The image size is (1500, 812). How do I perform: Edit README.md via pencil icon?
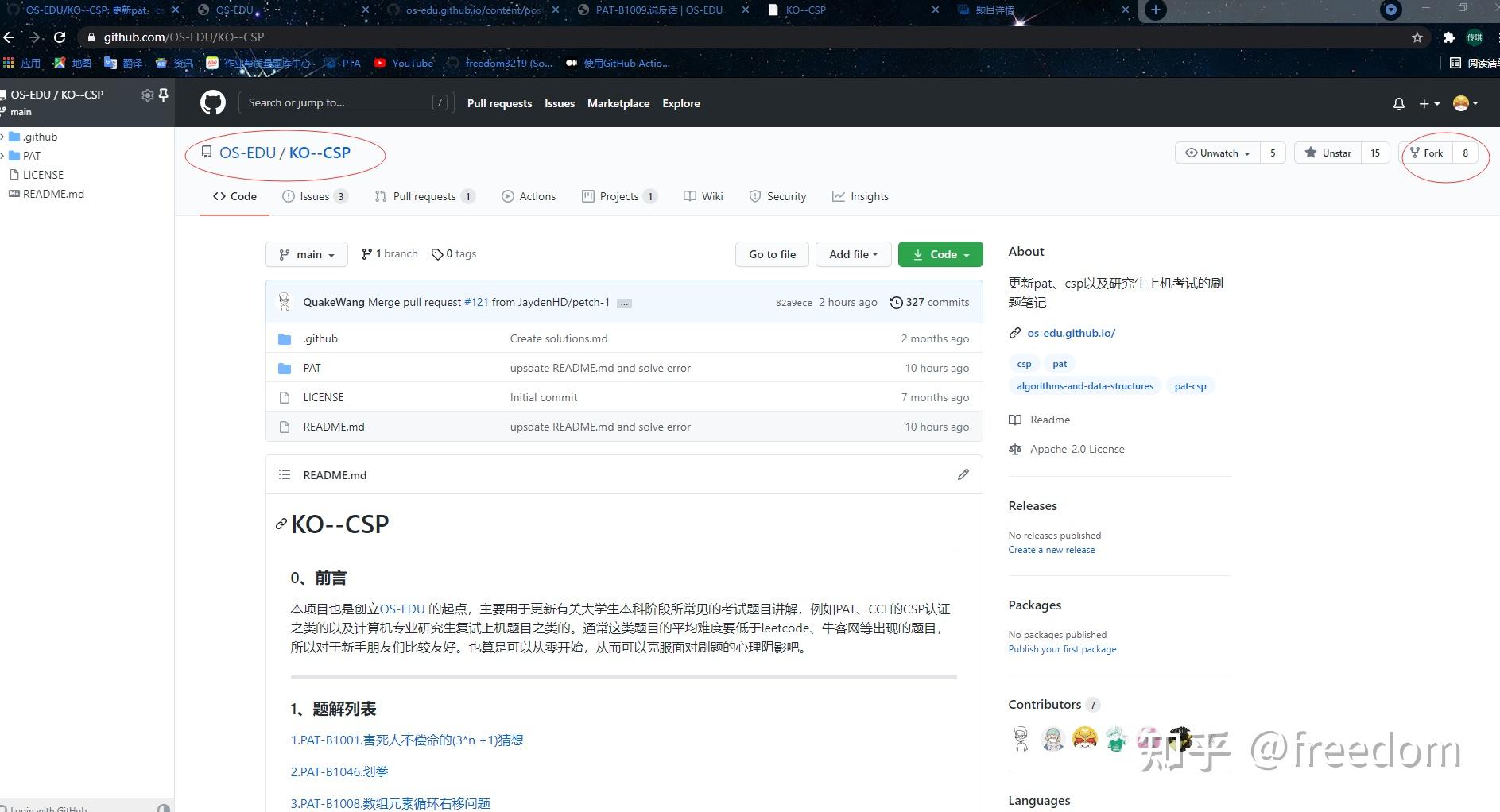click(963, 474)
